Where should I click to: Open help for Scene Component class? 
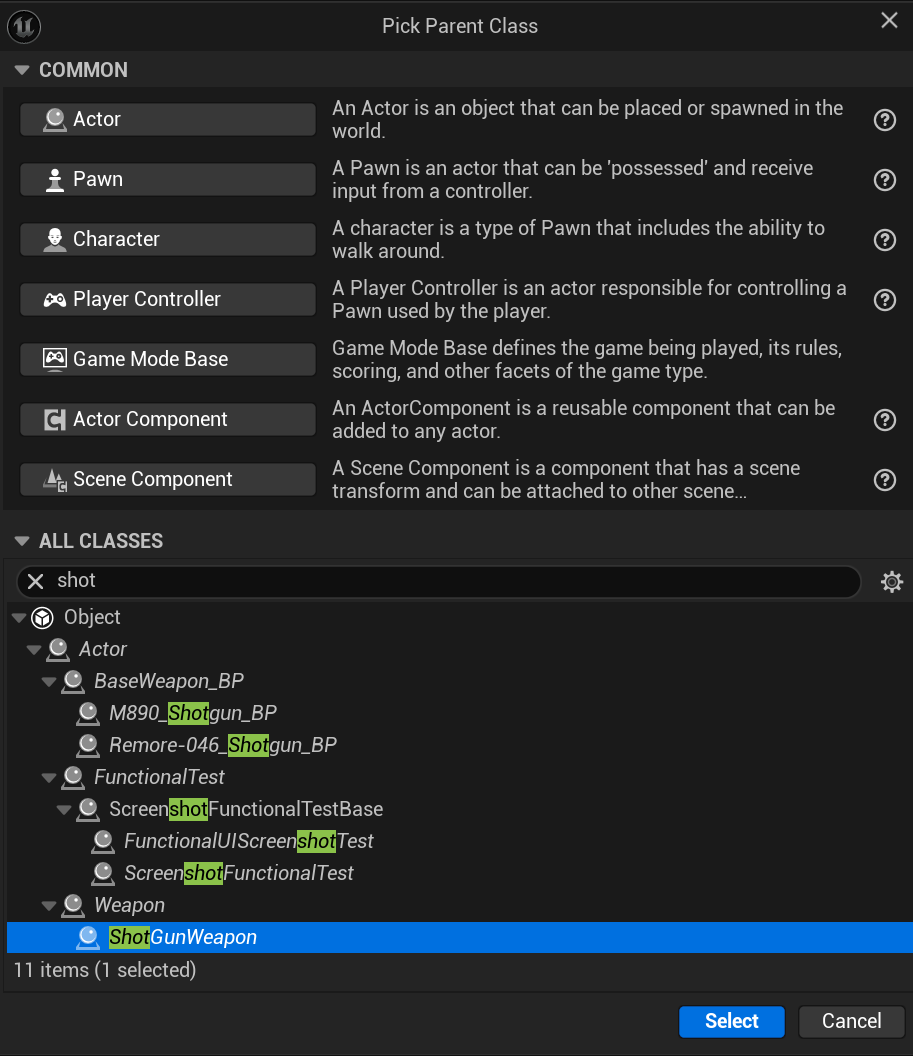[x=884, y=480]
